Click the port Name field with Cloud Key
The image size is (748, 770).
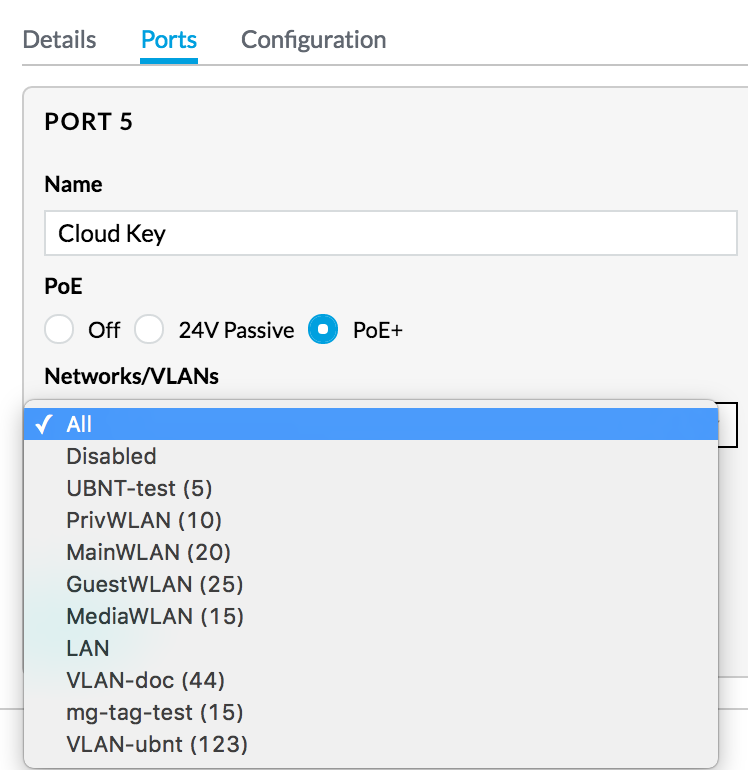391,233
